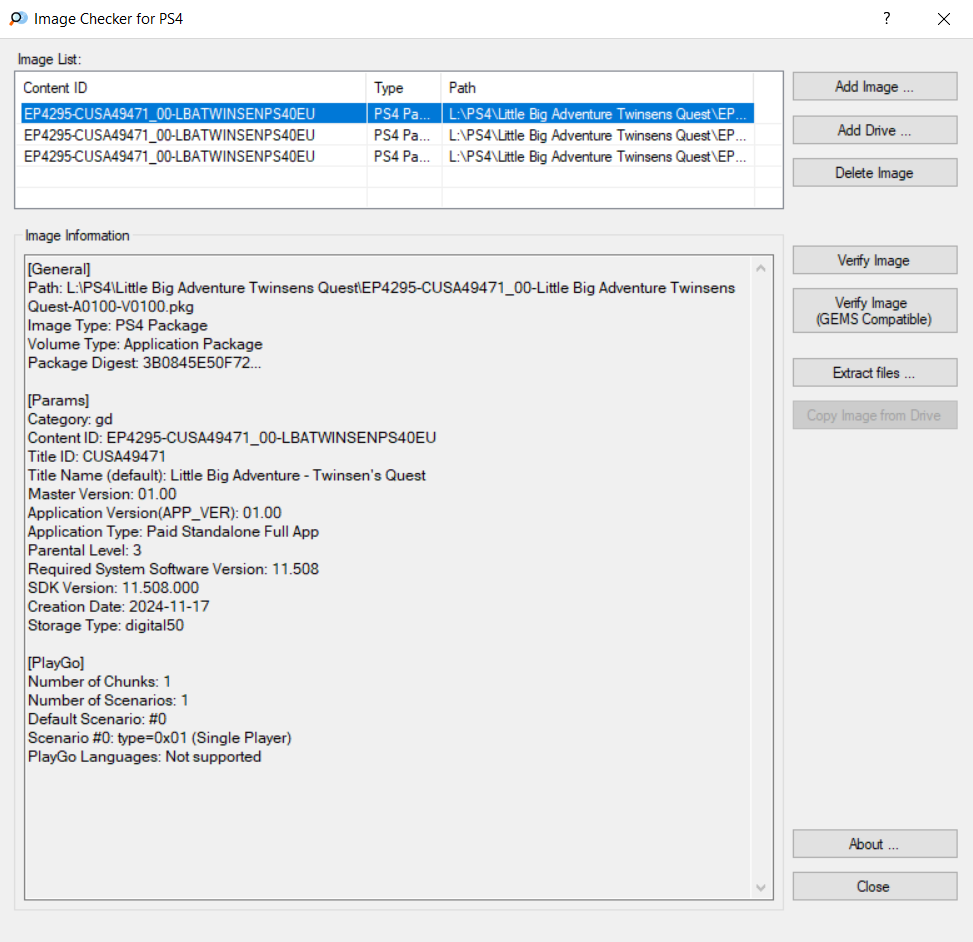Click Application Version(APP_VER) line
The width and height of the screenshot is (973, 942).
coord(155,513)
